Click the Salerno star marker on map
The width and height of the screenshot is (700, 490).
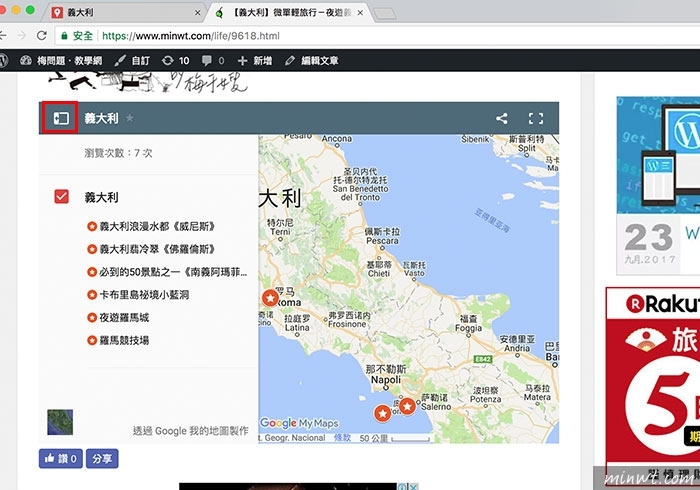tap(407, 406)
